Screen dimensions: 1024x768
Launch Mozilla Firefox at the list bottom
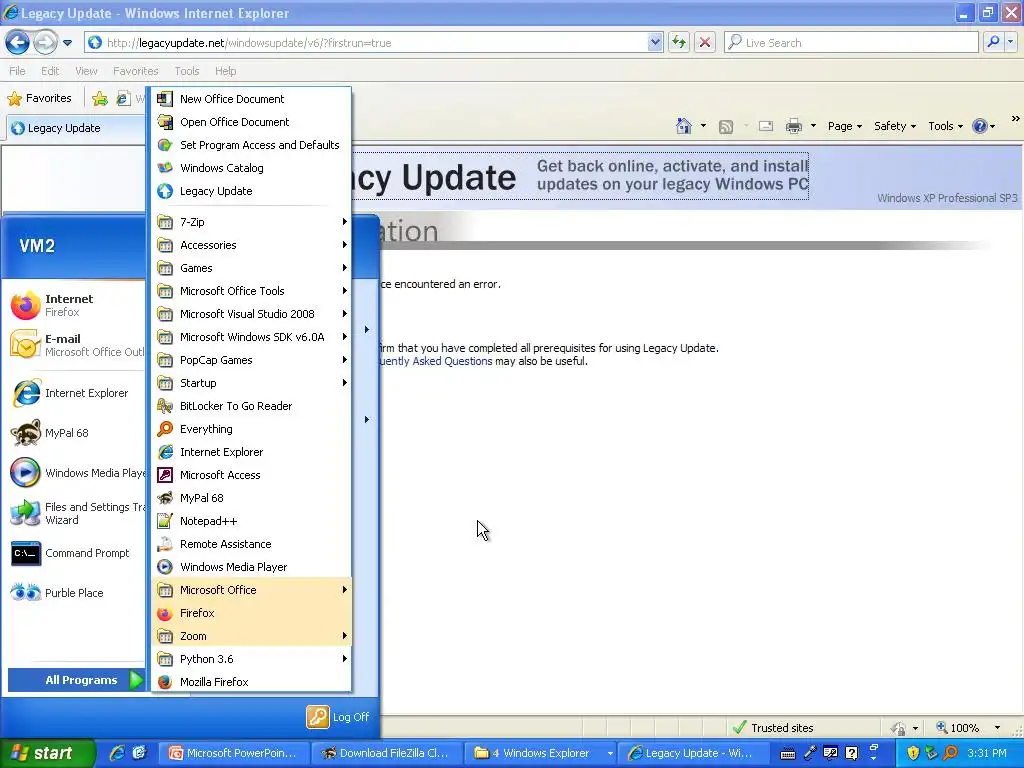tap(251, 682)
